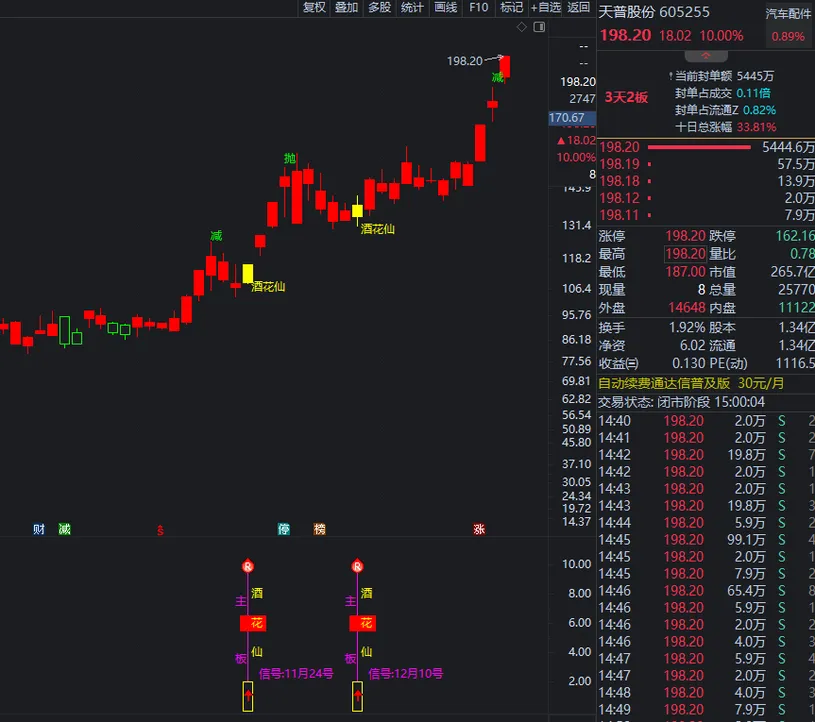Open the 统计 statistics tool
The width and height of the screenshot is (815, 722).
(412, 8)
